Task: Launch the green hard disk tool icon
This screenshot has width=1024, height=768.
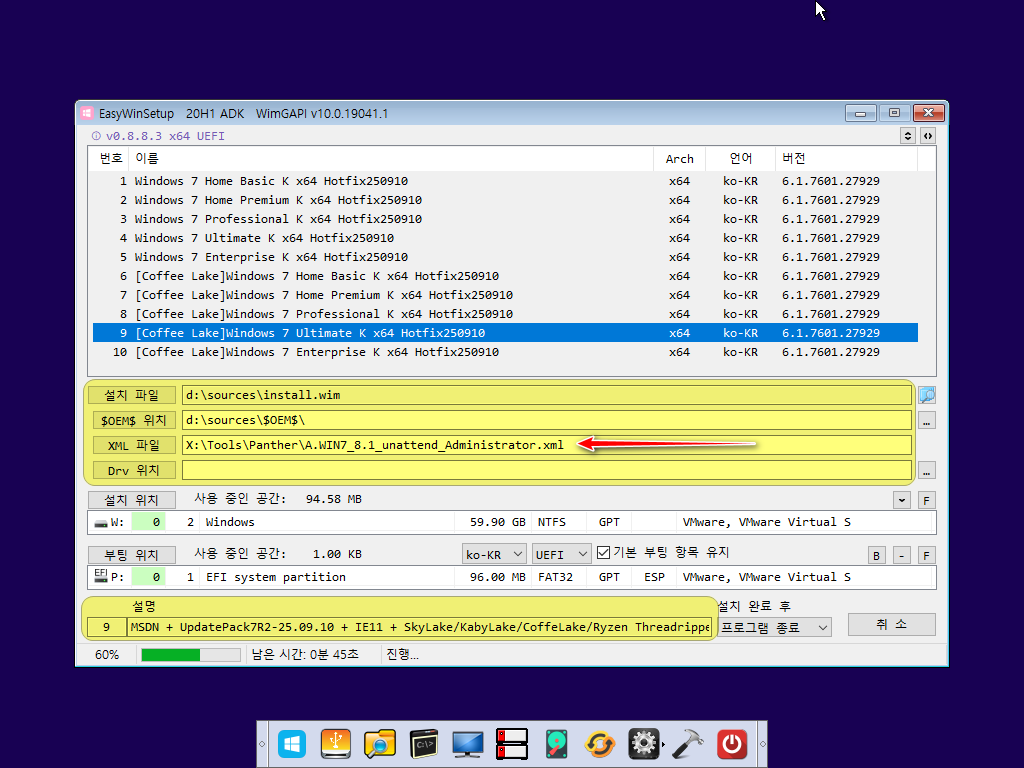Action: point(556,744)
